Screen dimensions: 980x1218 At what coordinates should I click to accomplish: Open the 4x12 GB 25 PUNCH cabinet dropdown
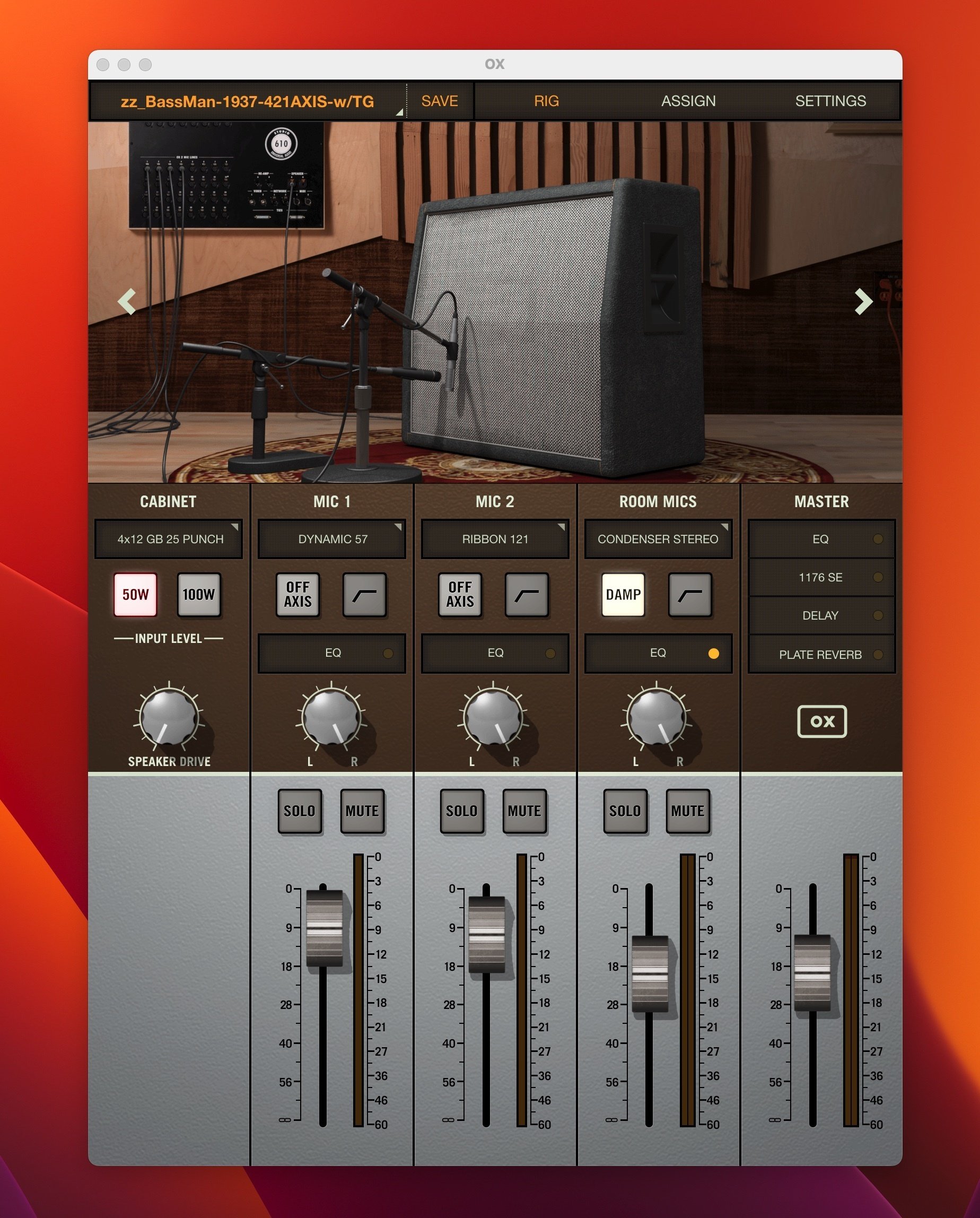pos(168,539)
